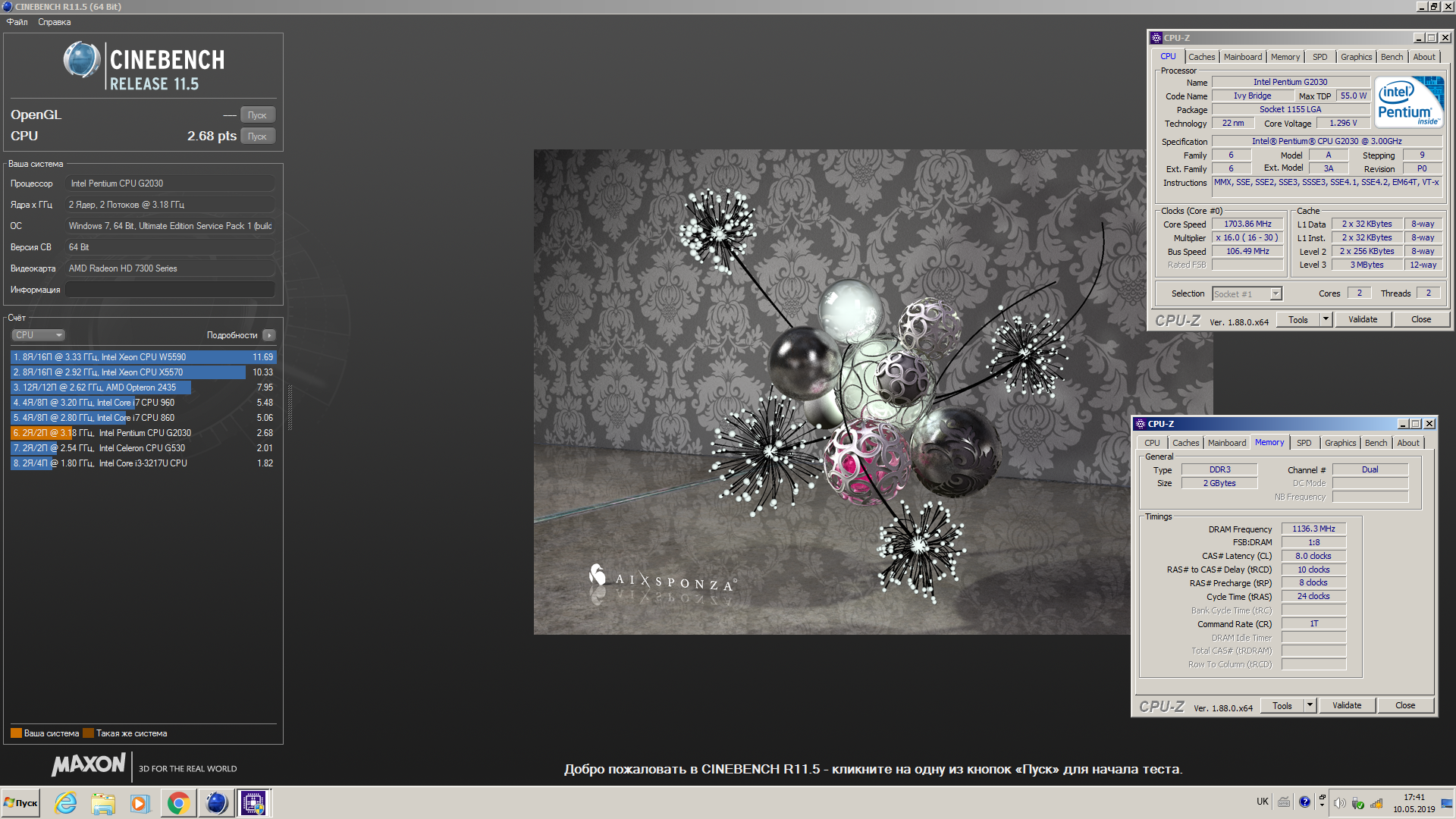Open SPD tab in CPU-Z processor window

click(1320, 57)
